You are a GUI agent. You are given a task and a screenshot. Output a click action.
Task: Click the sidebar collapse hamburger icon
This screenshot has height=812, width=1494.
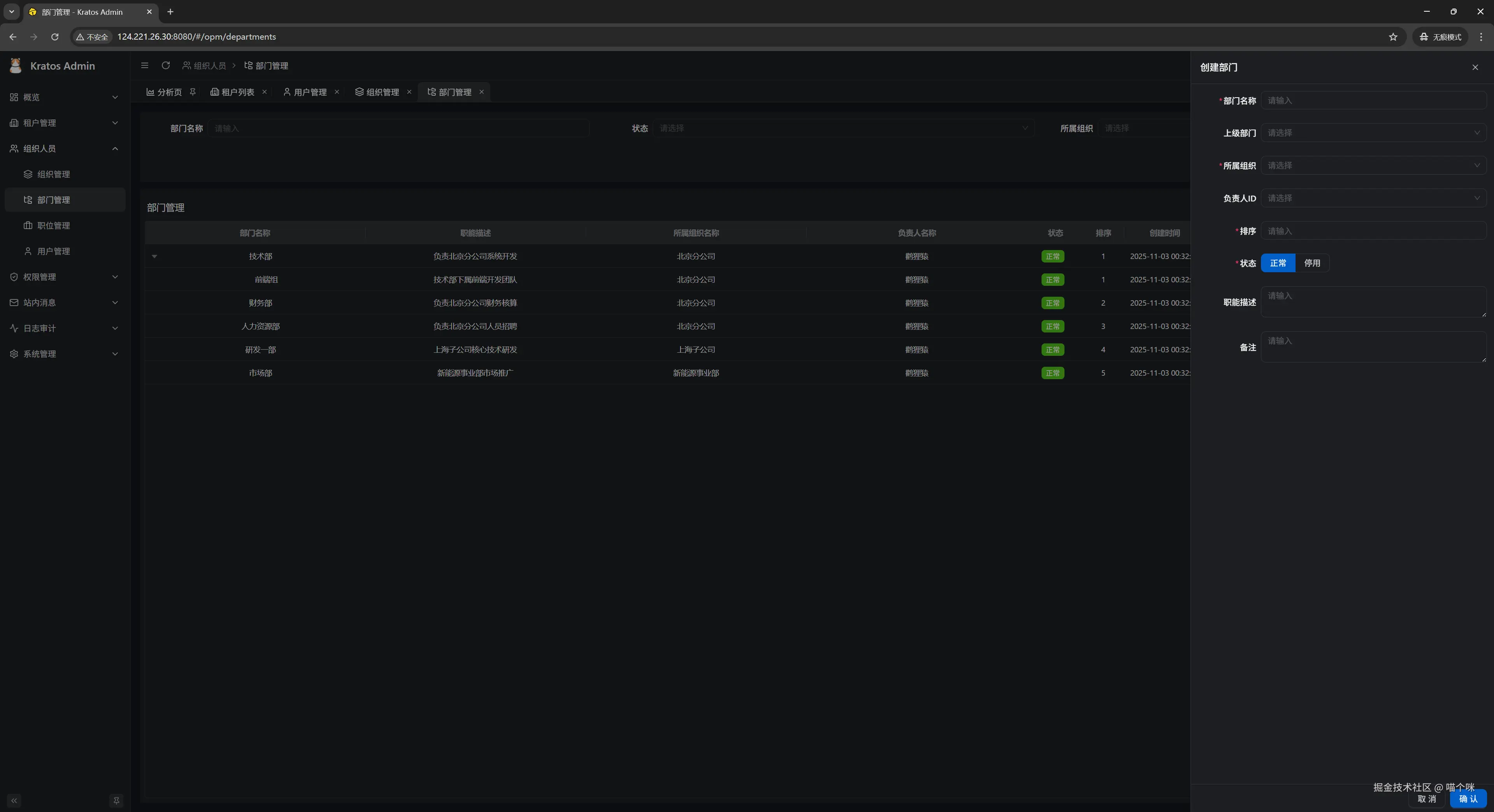click(x=144, y=65)
